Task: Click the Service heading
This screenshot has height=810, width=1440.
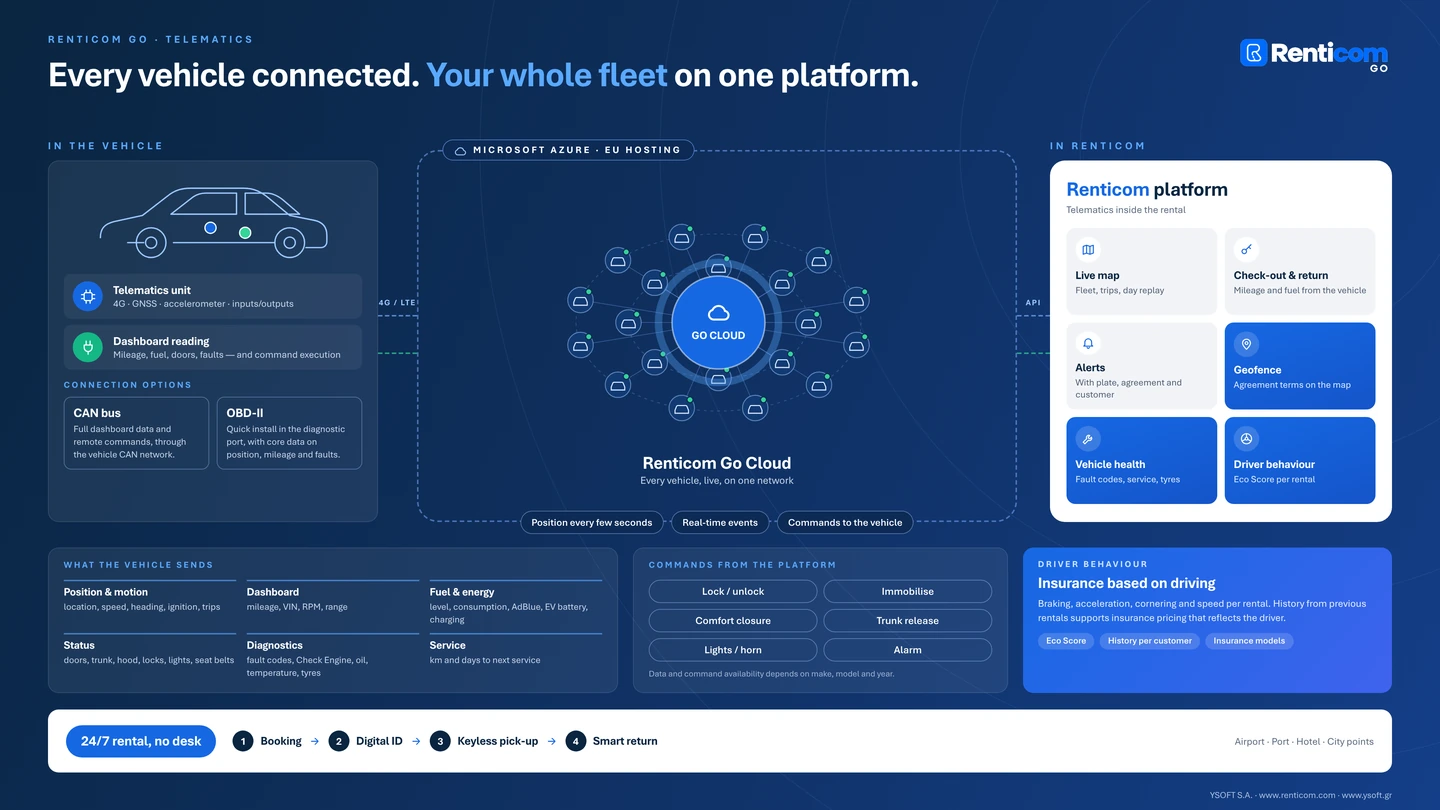Action: coord(448,645)
